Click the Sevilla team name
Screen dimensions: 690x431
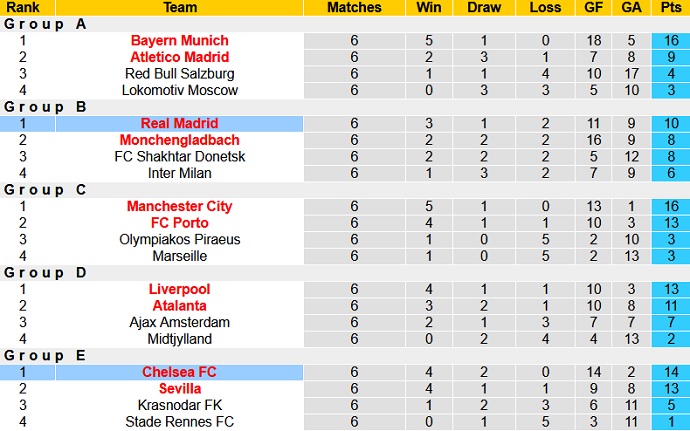pyautogui.click(x=179, y=389)
